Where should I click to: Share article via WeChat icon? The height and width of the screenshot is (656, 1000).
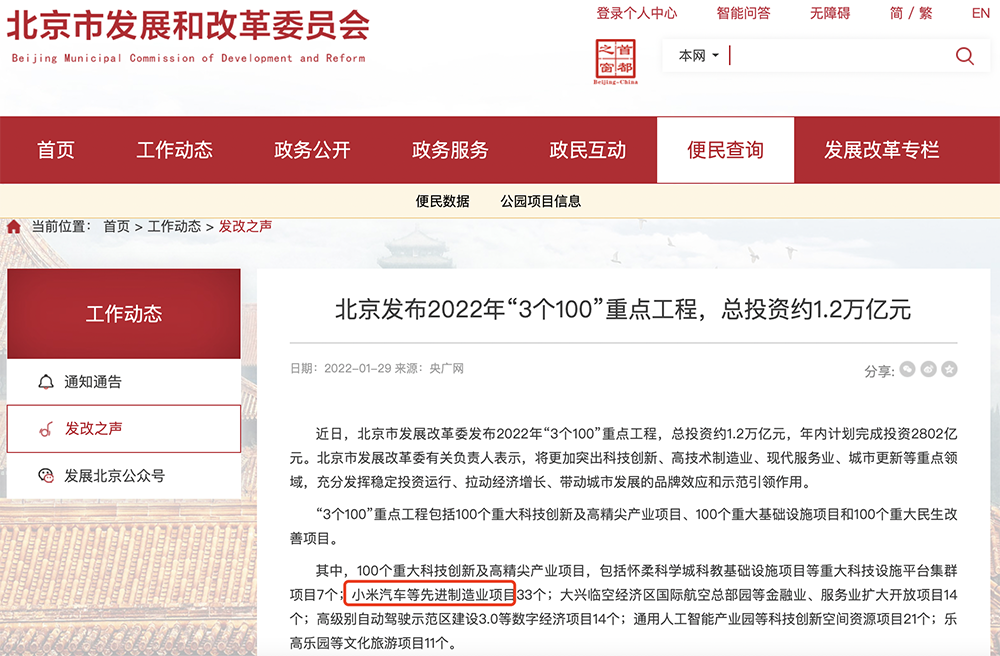click(x=907, y=369)
